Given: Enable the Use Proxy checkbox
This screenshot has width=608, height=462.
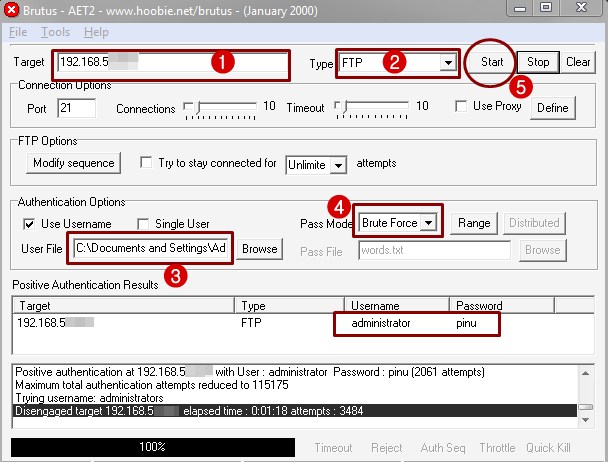Looking at the screenshot, I should [x=461, y=106].
